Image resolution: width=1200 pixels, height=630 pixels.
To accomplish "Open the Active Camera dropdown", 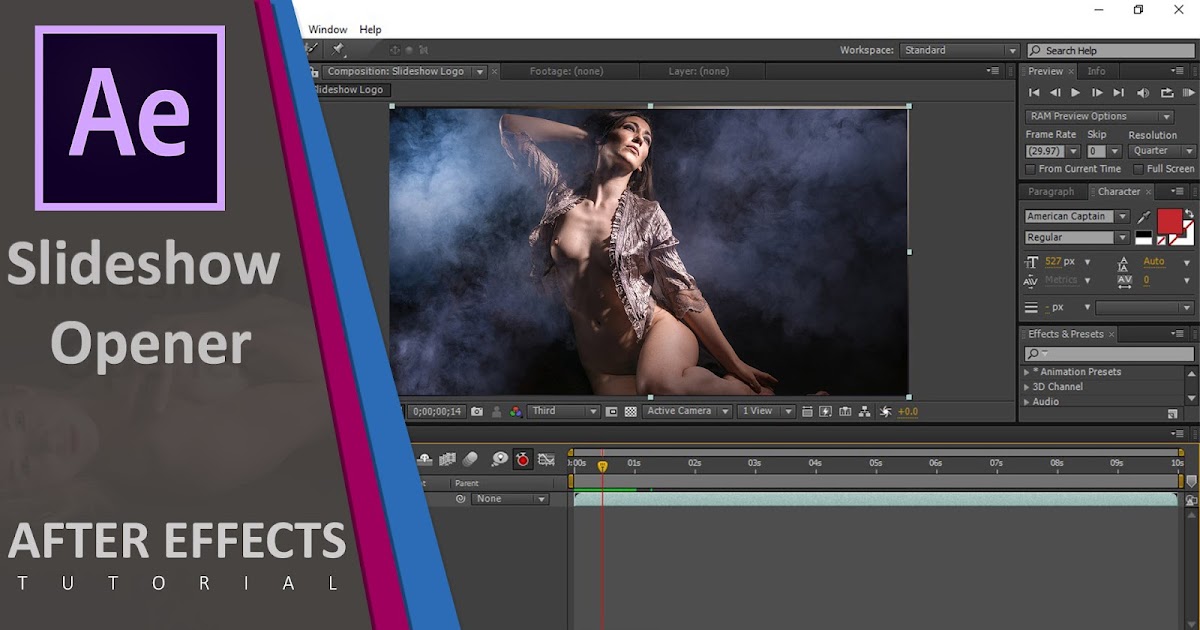I will 687,411.
